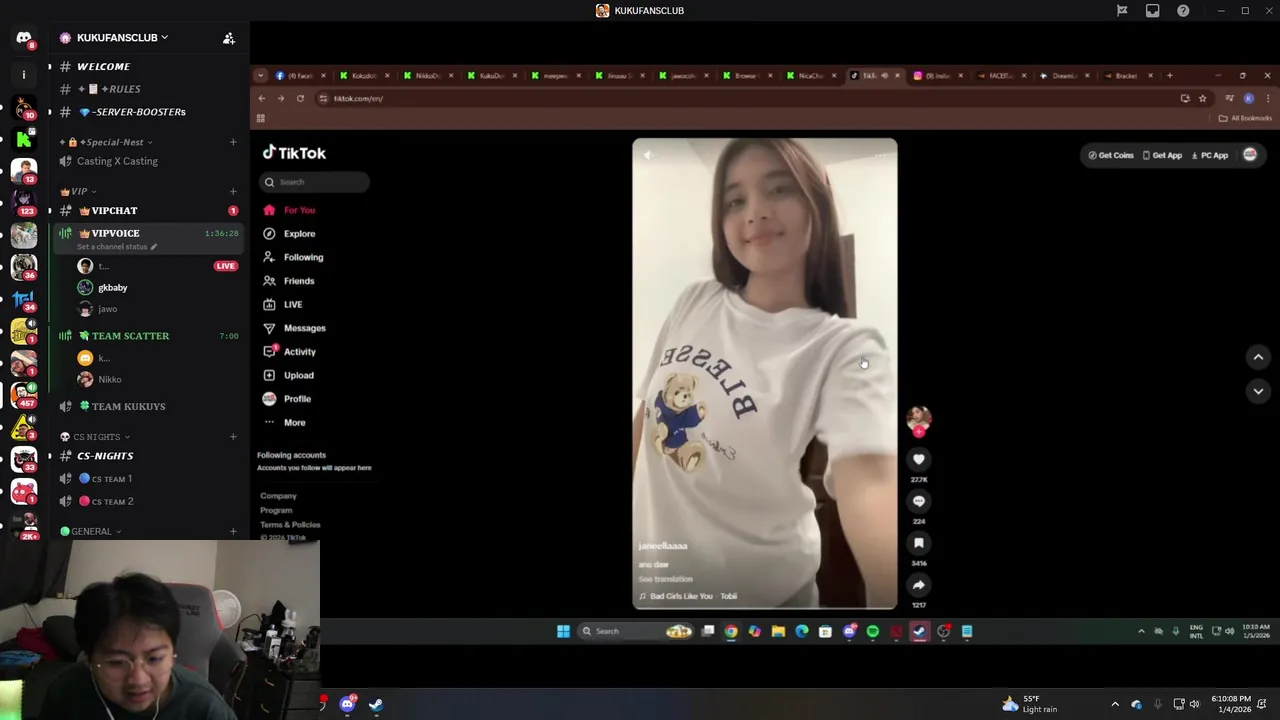Screen dimensions: 1280x720
Task: Show hidden icons chevron in bottom tray
Action: pos(1115,704)
